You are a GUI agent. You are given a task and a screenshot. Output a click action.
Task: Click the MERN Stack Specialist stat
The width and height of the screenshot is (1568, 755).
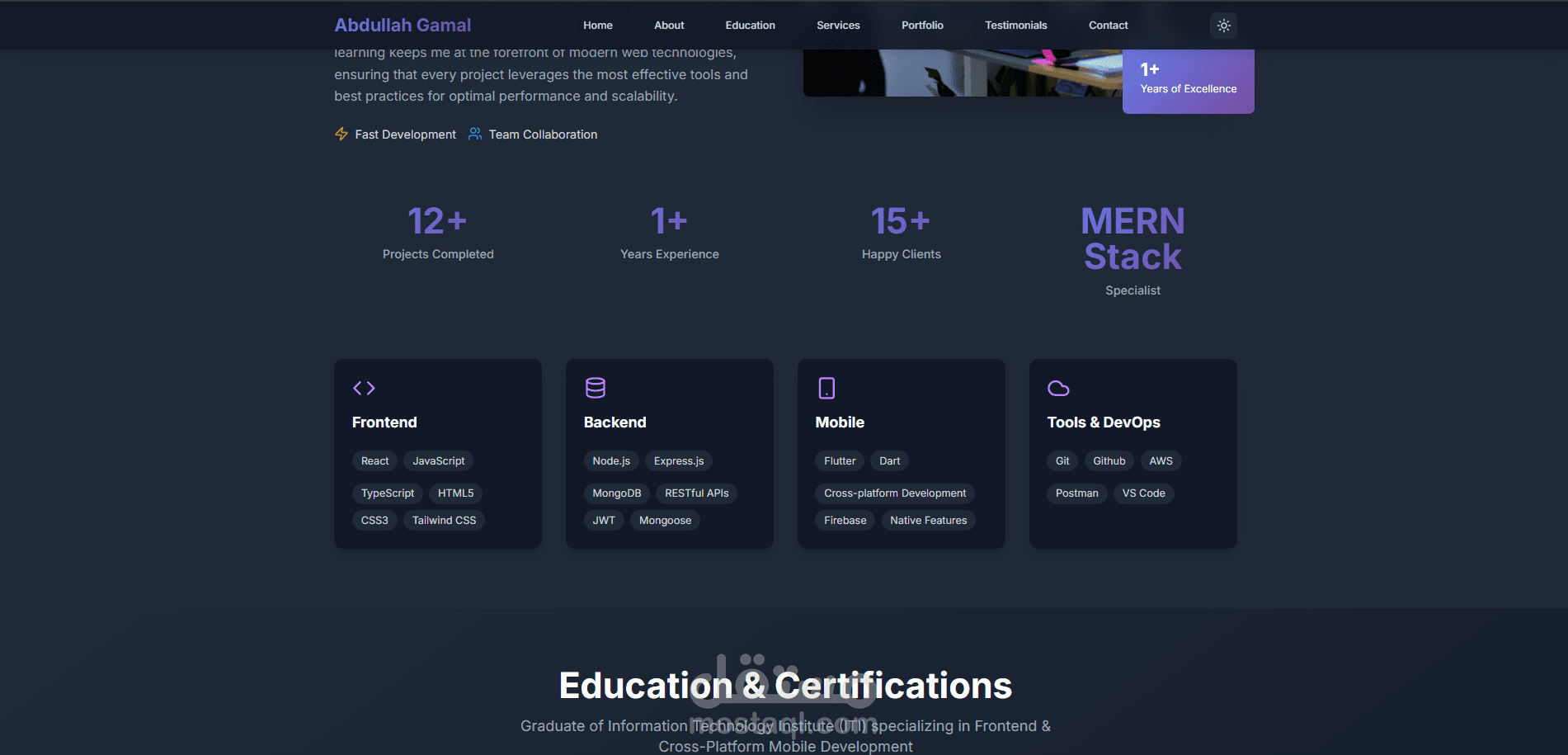(x=1133, y=251)
